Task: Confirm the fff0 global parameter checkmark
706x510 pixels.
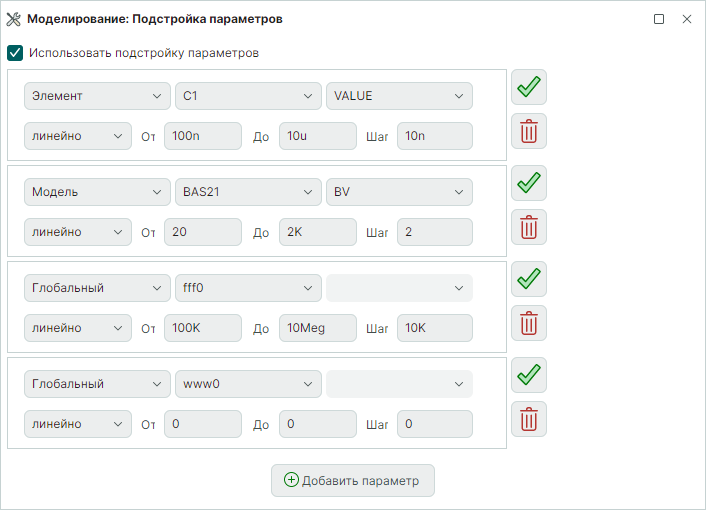Action: 529,280
